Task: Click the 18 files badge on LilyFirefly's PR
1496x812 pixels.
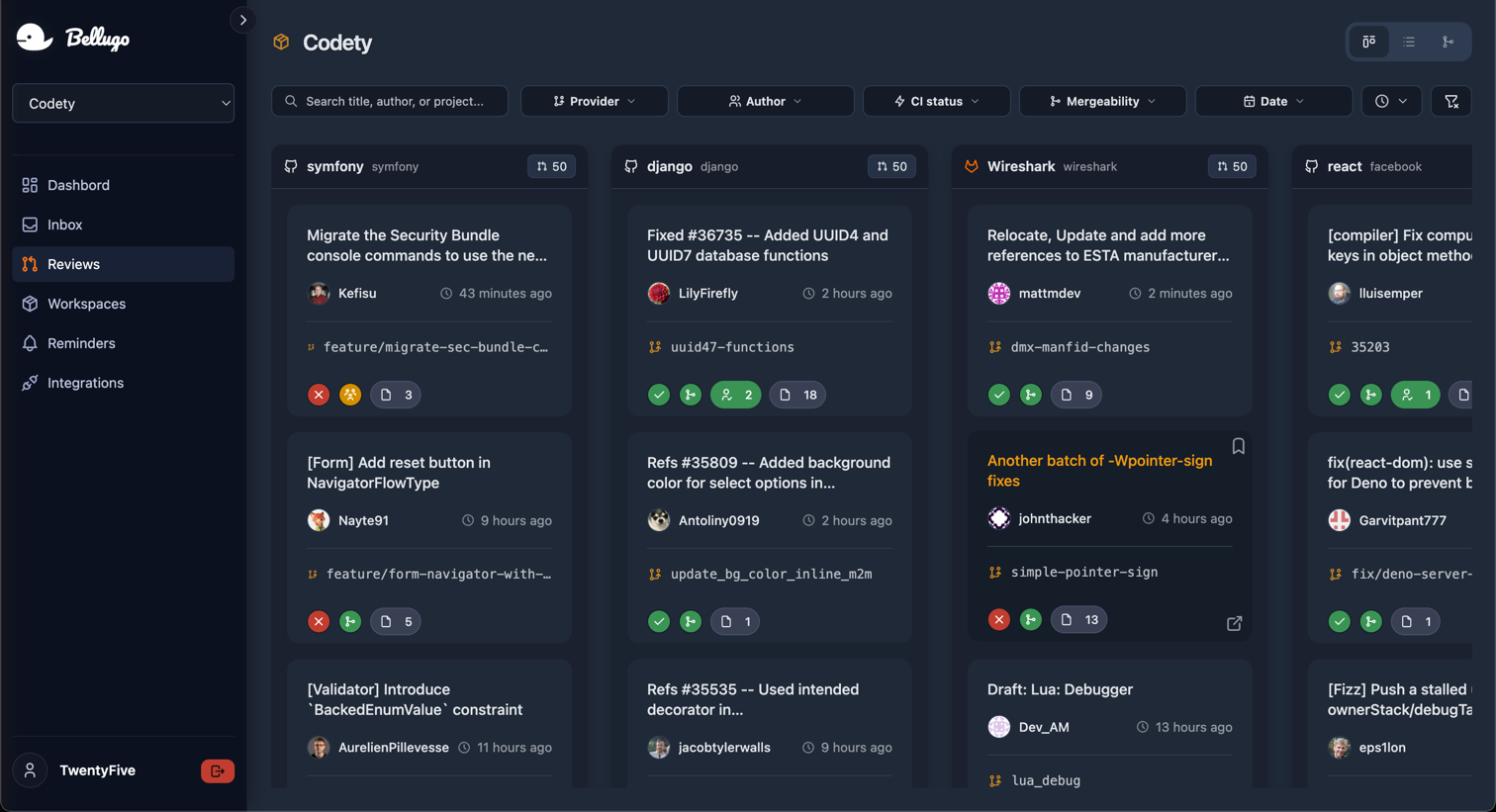Action: (797, 394)
